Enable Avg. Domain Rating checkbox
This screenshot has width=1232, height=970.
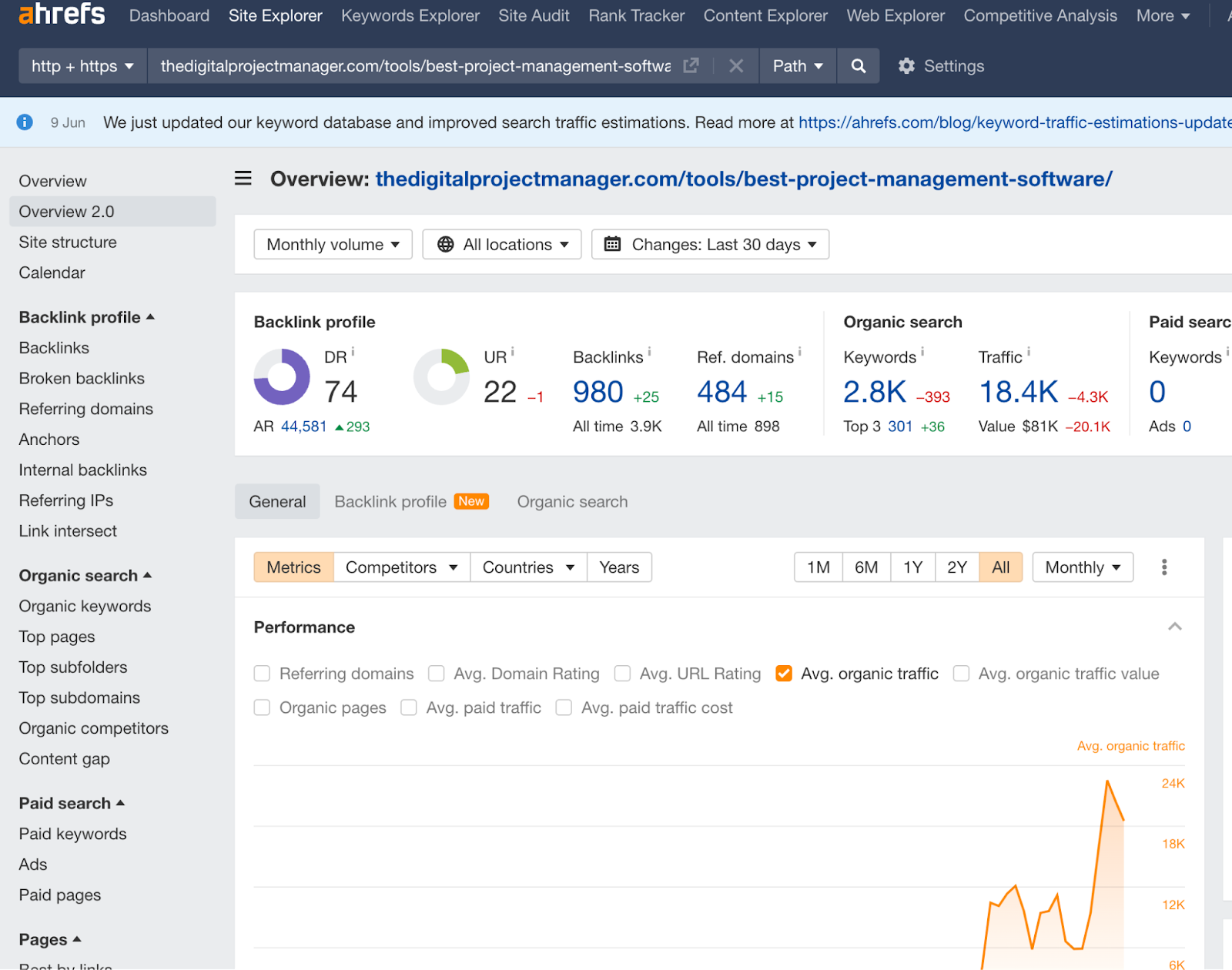point(437,674)
